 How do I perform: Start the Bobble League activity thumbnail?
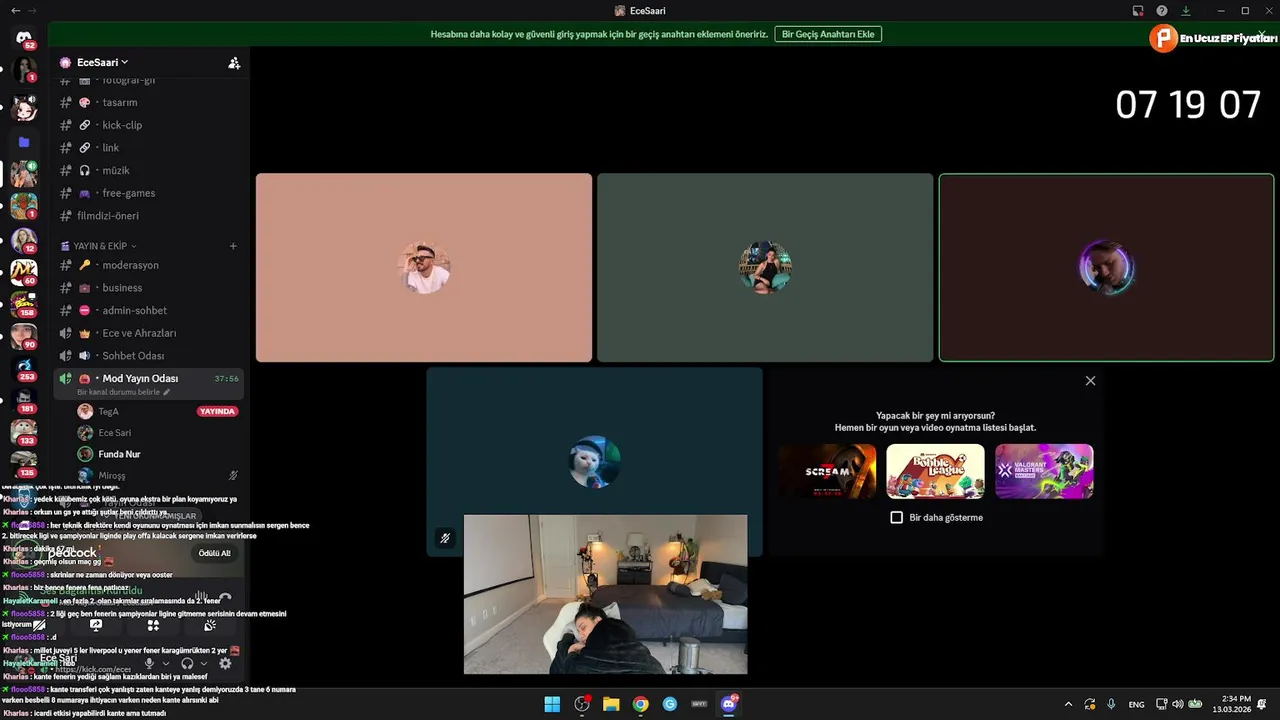[935, 471]
